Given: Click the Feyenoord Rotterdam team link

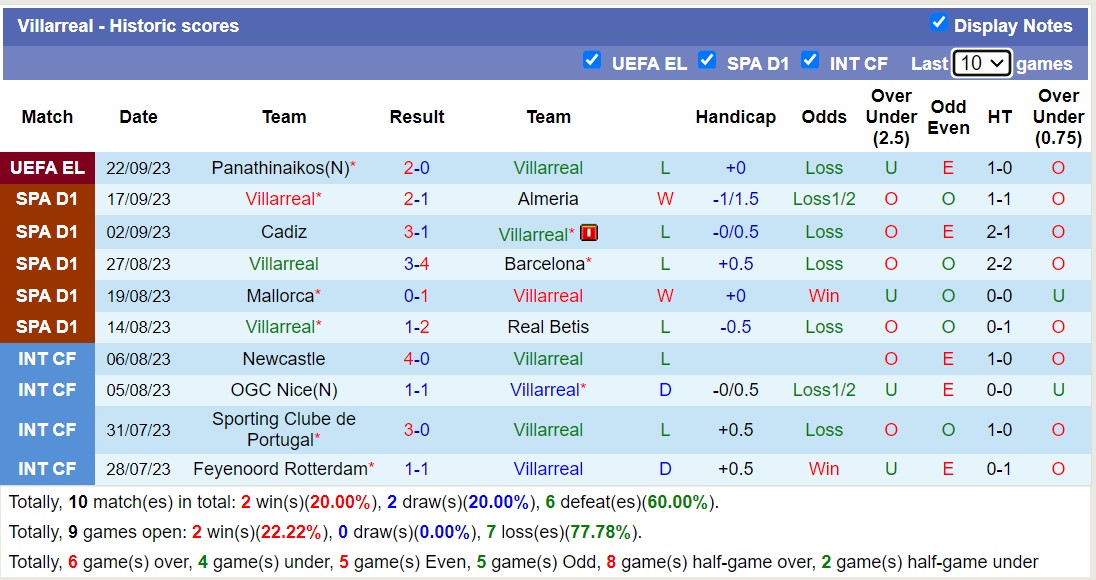Looking at the screenshot, I should [280, 469].
